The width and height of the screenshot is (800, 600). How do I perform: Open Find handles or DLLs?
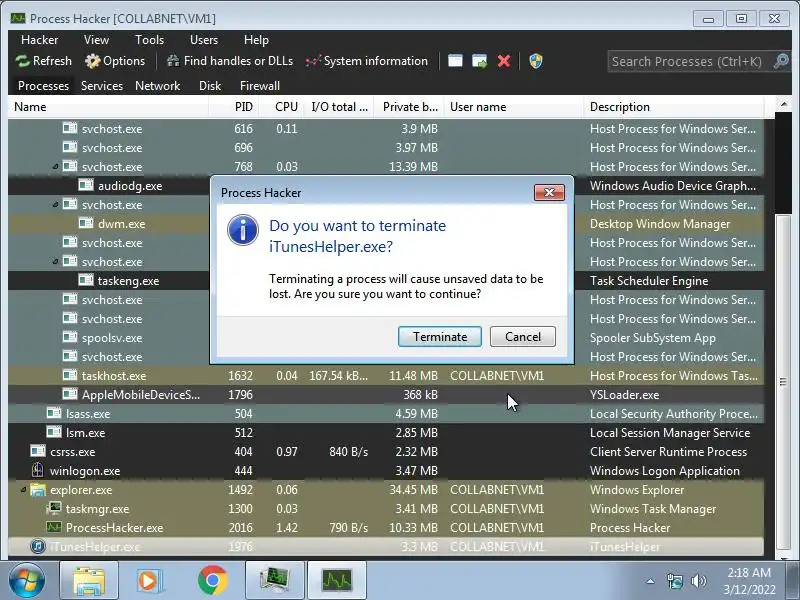(x=230, y=61)
